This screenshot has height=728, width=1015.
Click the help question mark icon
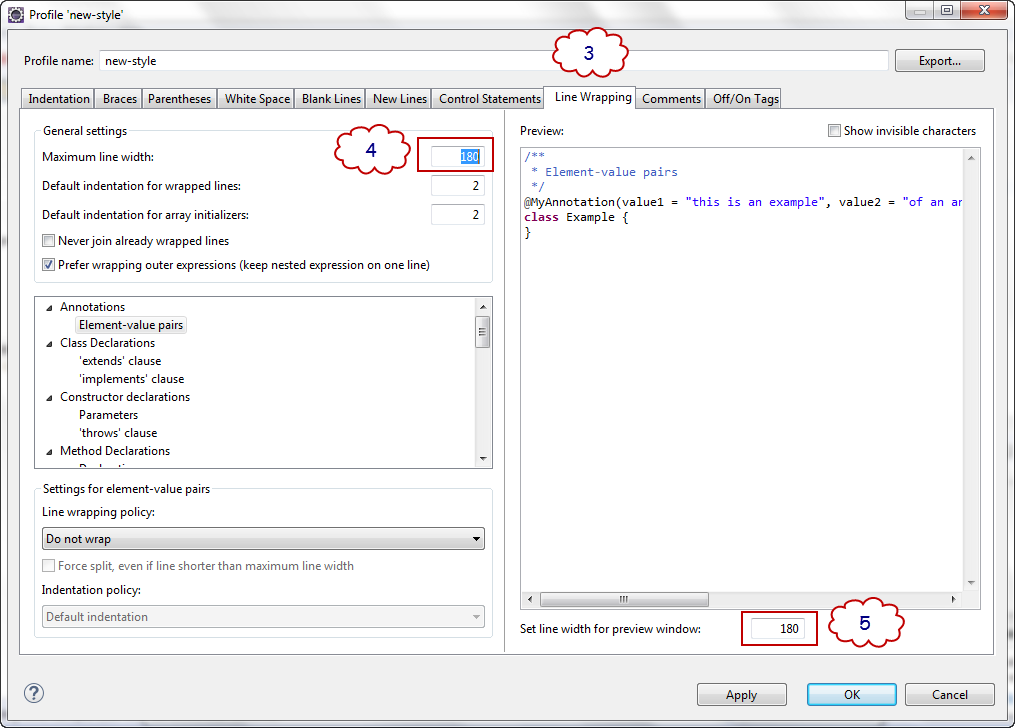(x=33, y=692)
